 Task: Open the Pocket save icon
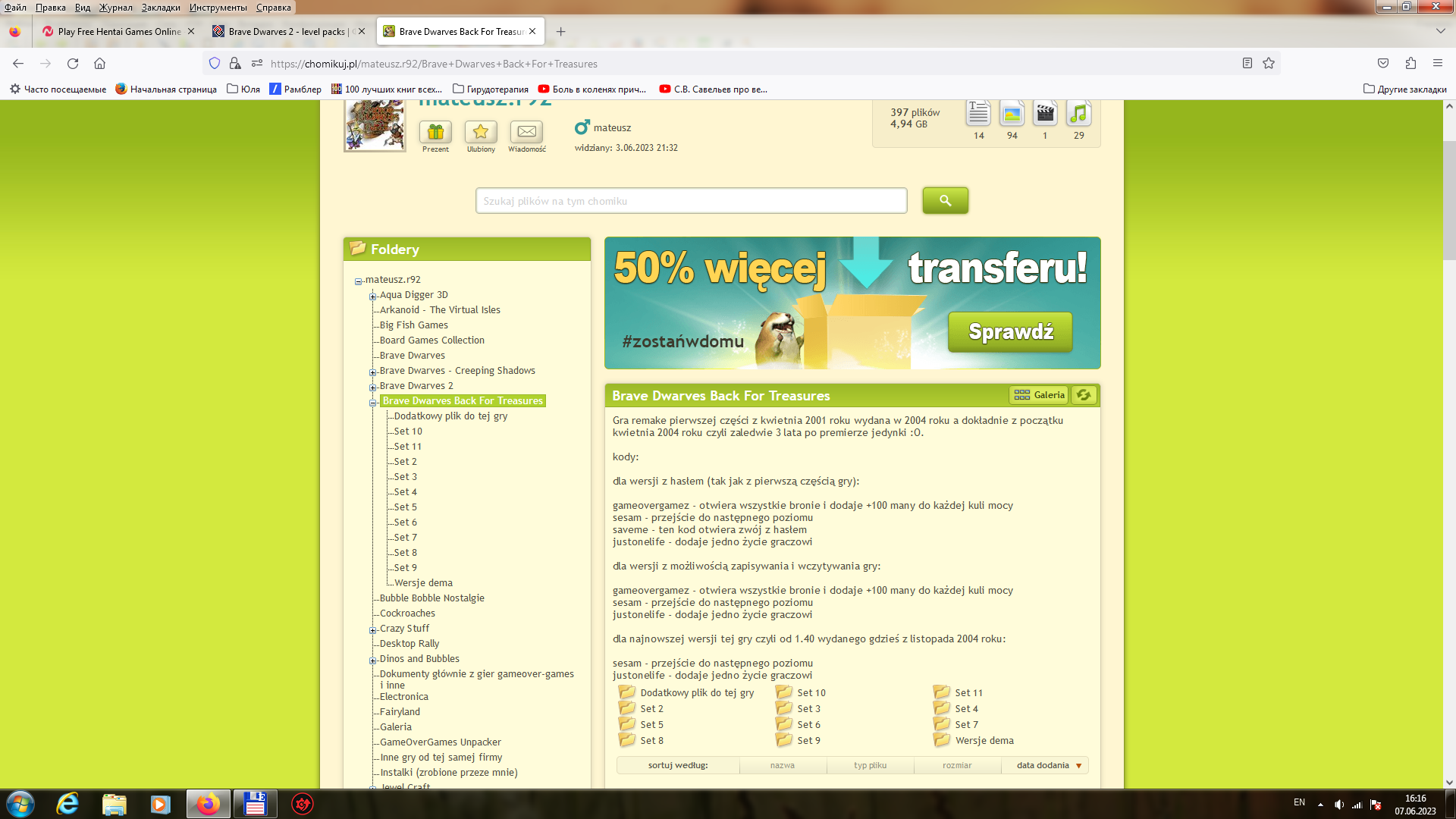[1383, 64]
